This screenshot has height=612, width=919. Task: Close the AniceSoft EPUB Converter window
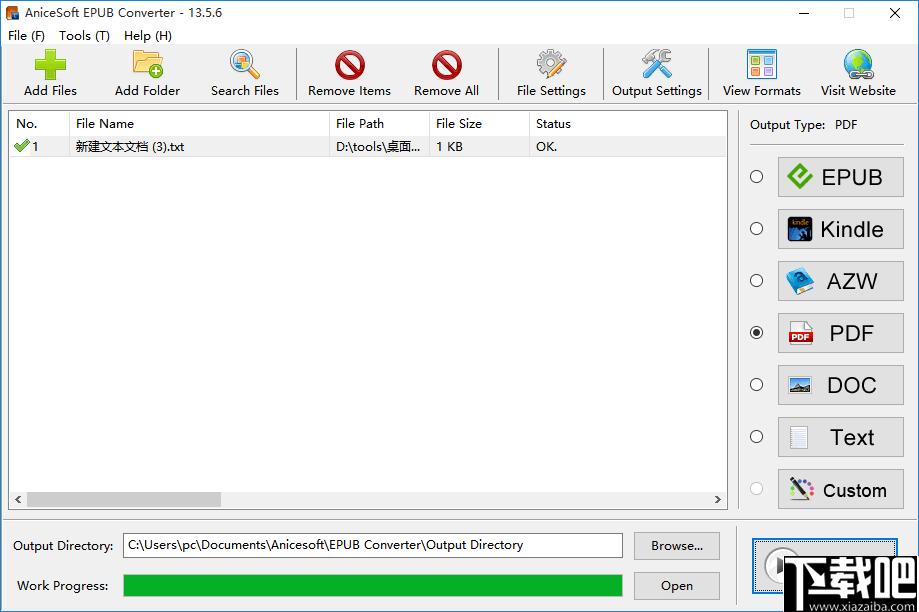click(894, 13)
